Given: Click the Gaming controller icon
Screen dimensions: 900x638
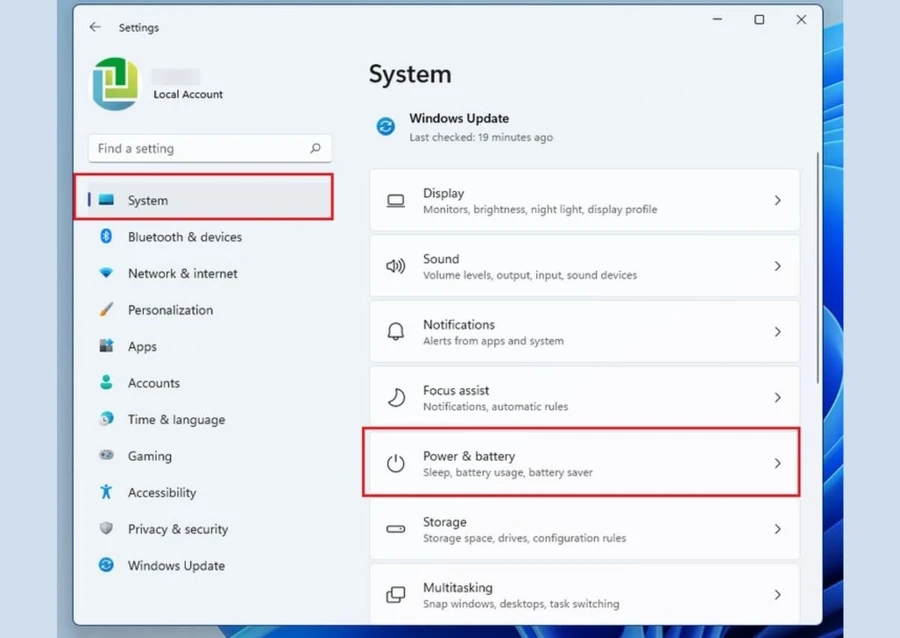Looking at the screenshot, I should click(x=106, y=455).
